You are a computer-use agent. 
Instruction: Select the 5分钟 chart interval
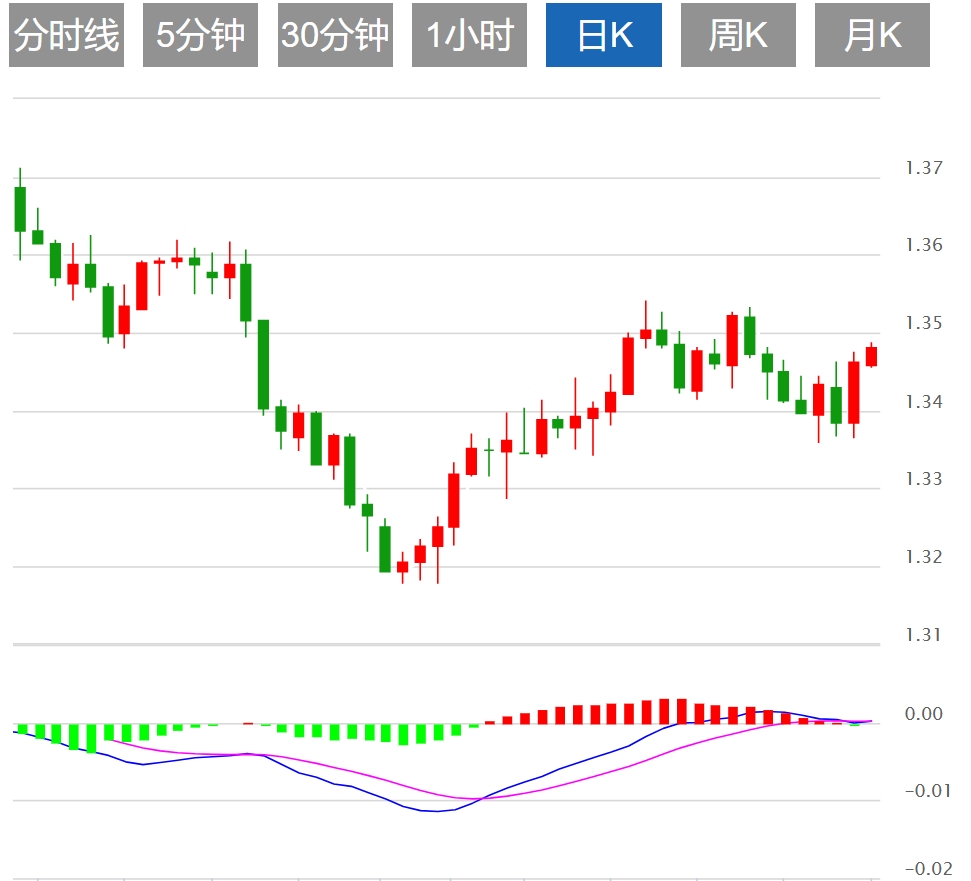200,36
